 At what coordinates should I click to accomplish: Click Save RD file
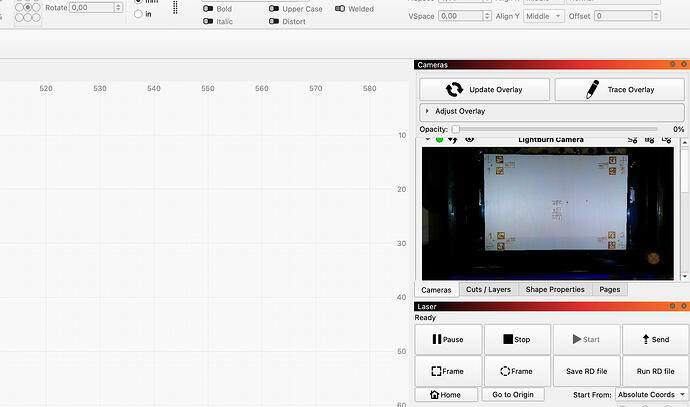click(587, 371)
